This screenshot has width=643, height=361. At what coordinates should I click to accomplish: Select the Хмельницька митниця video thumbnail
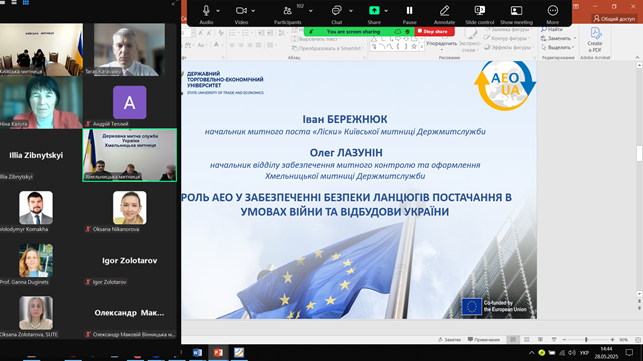tap(130, 155)
